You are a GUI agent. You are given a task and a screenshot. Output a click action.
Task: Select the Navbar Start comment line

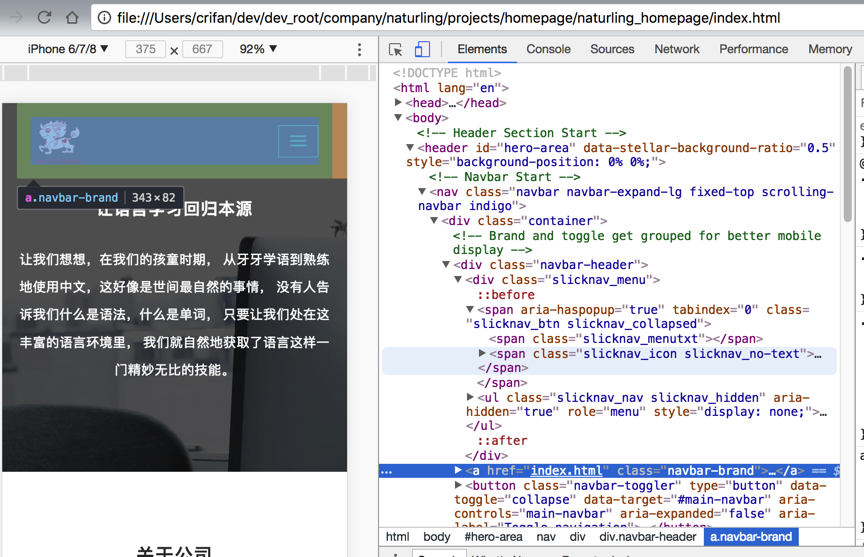pyautogui.click(x=505, y=177)
